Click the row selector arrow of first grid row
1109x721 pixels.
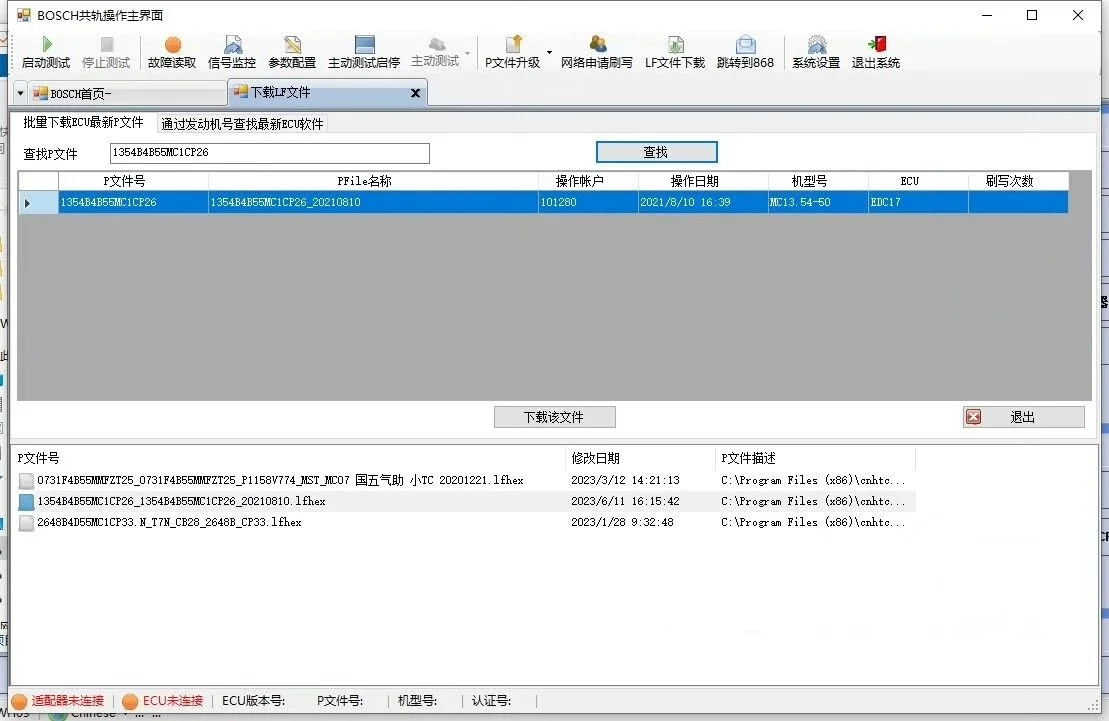click(x=28, y=203)
